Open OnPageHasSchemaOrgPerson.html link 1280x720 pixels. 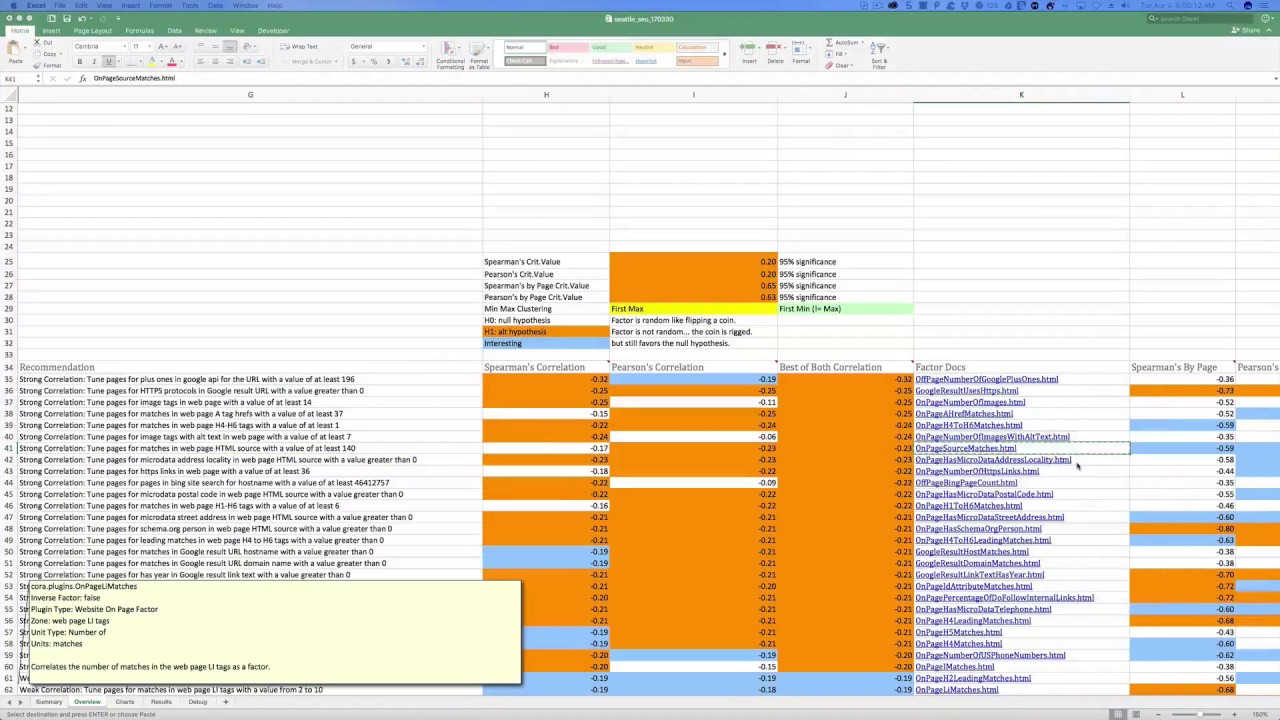978,529
